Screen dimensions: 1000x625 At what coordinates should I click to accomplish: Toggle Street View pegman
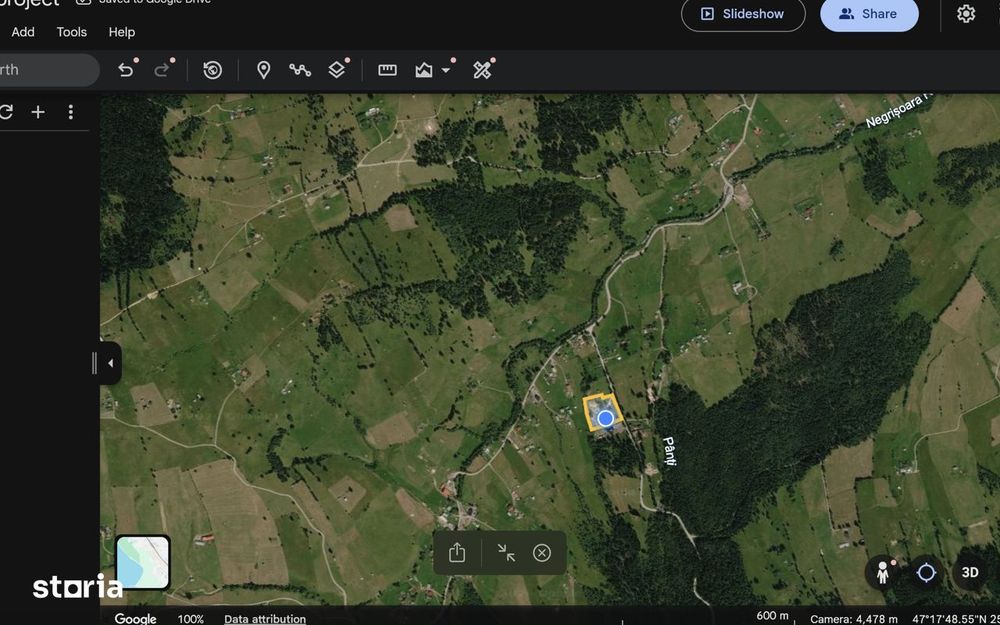pos(883,572)
